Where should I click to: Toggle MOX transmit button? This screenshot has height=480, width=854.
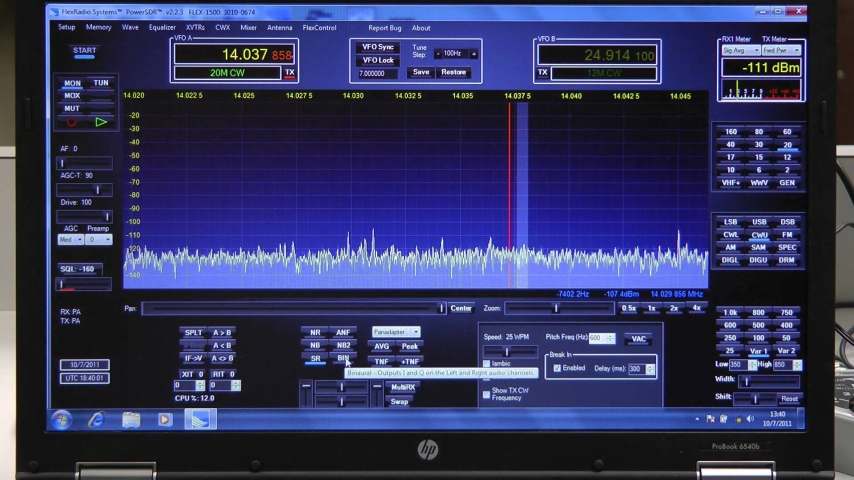72,96
